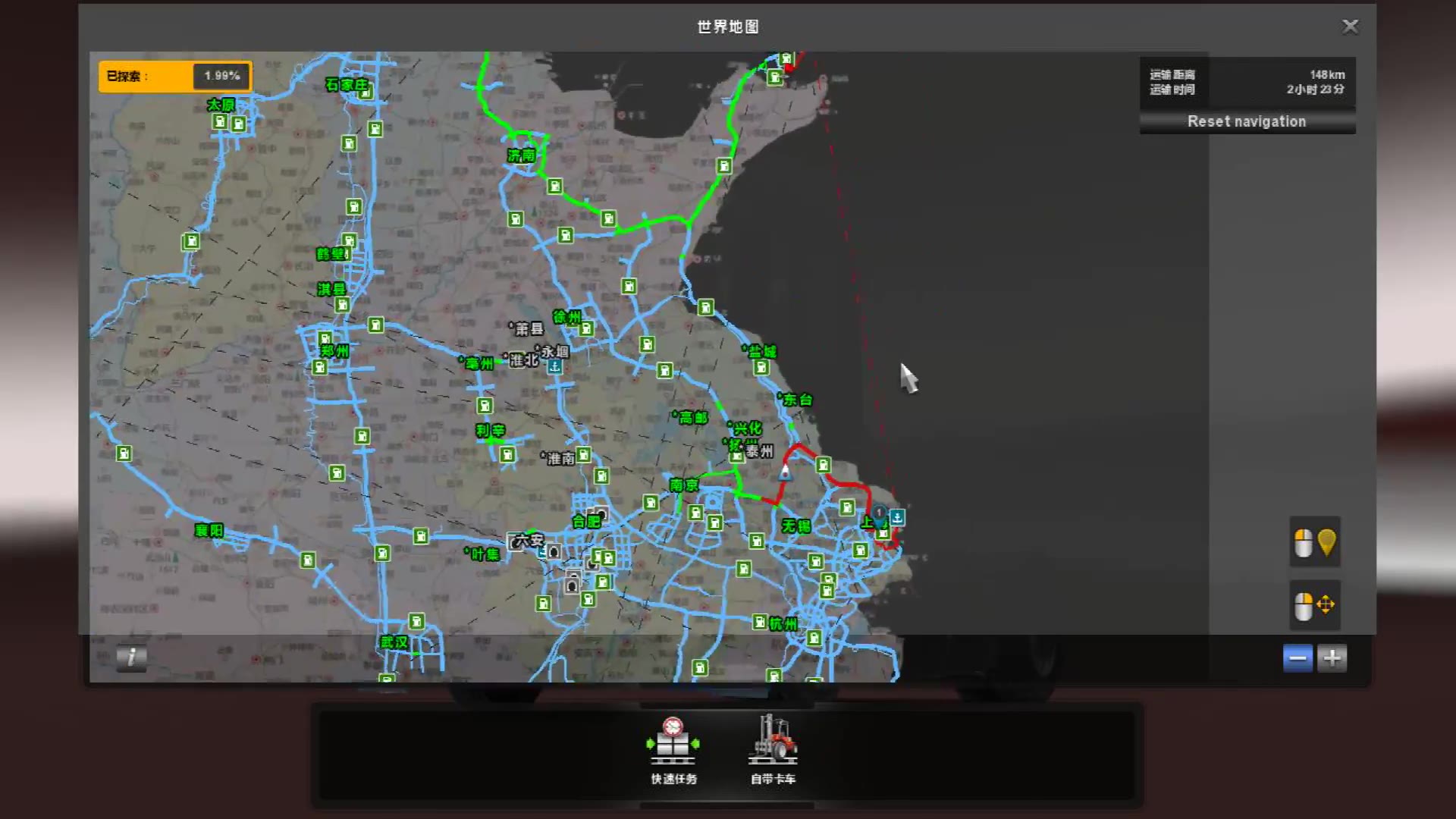Click the gas station icon under 盐城
Screen dimensions: 1456x819
coord(761,368)
